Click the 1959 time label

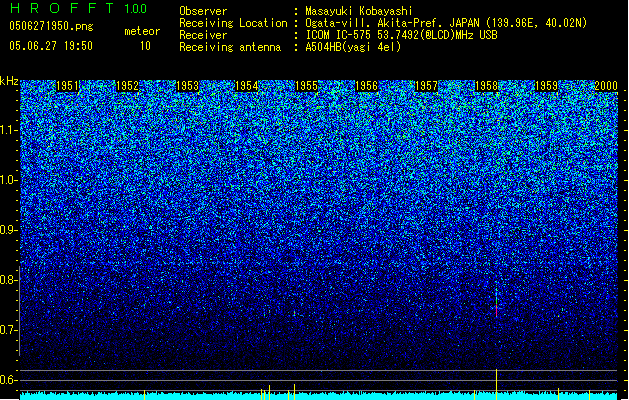(x=546, y=86)
